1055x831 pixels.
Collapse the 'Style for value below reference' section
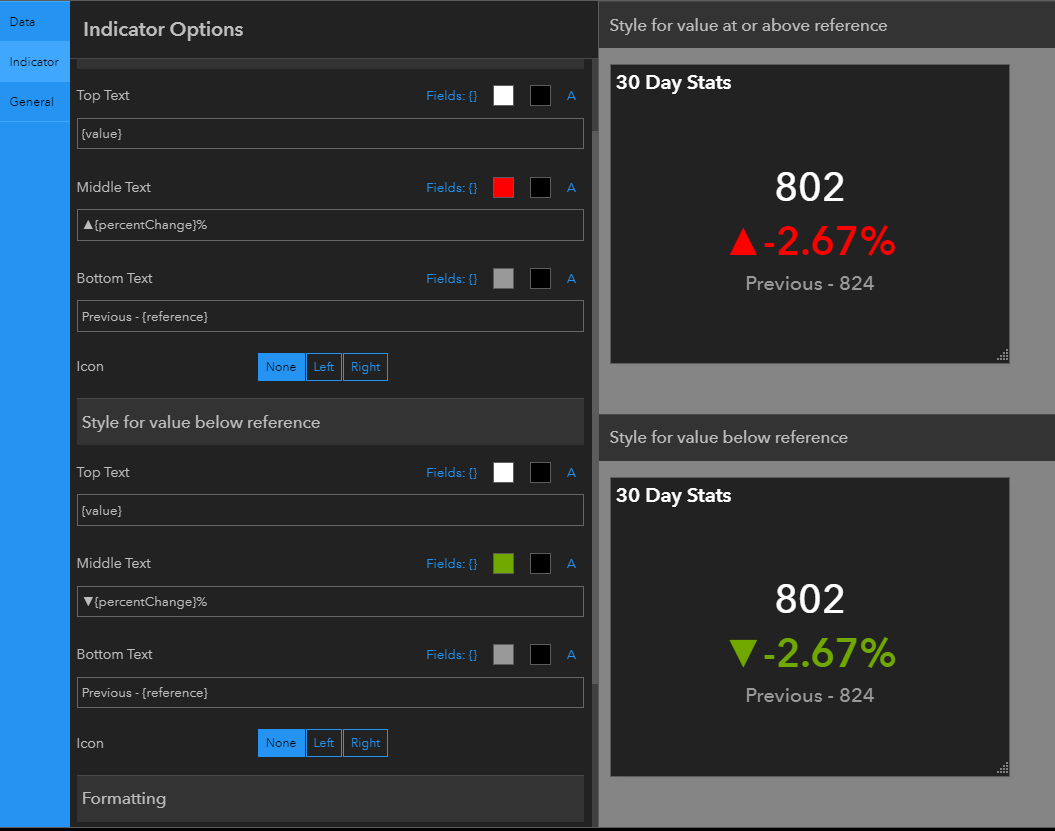pyautogui.click(x=330, y=422)
